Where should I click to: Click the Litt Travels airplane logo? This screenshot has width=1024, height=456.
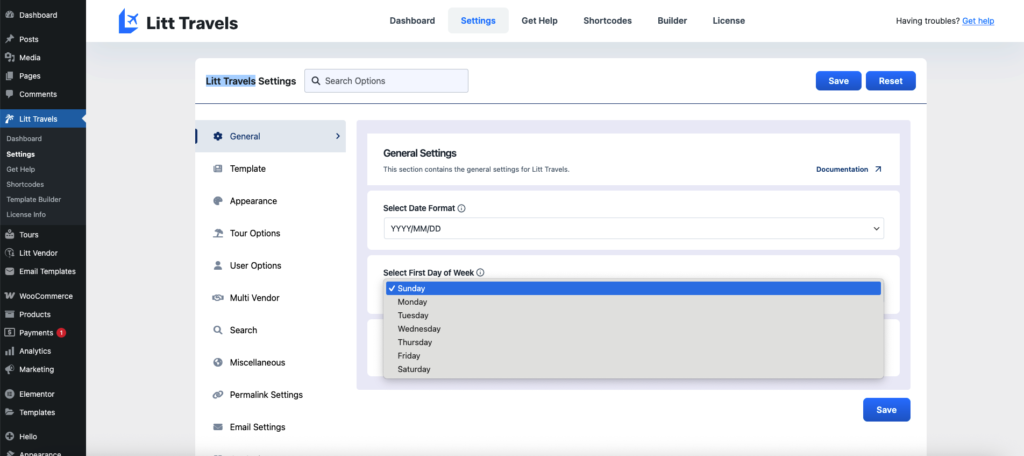pyautogui.click(x=130, y=21)
